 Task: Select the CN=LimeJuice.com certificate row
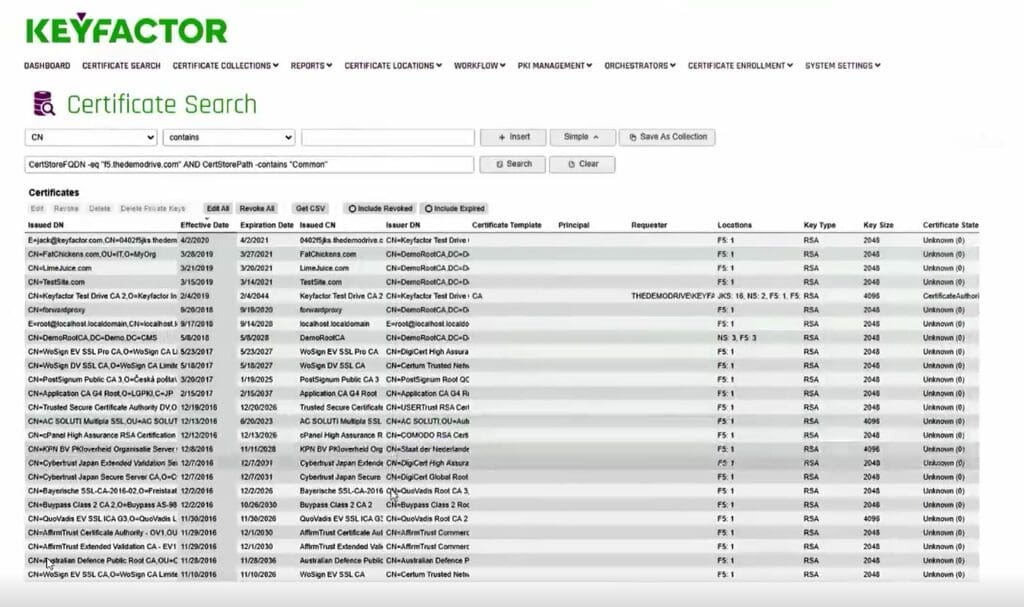tap(502, 268)
